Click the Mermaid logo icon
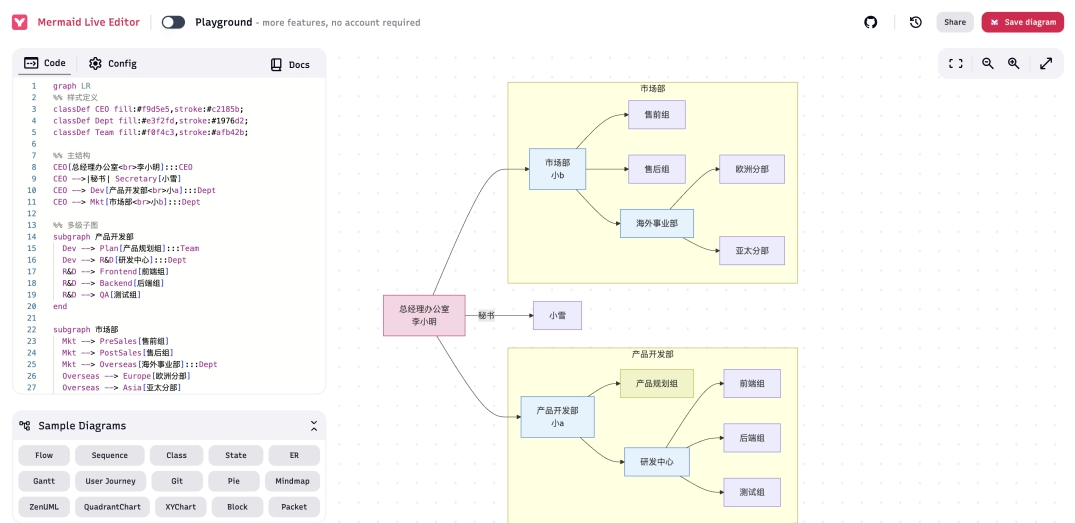This screenshot has width=1075, height=523. point(20,22)
